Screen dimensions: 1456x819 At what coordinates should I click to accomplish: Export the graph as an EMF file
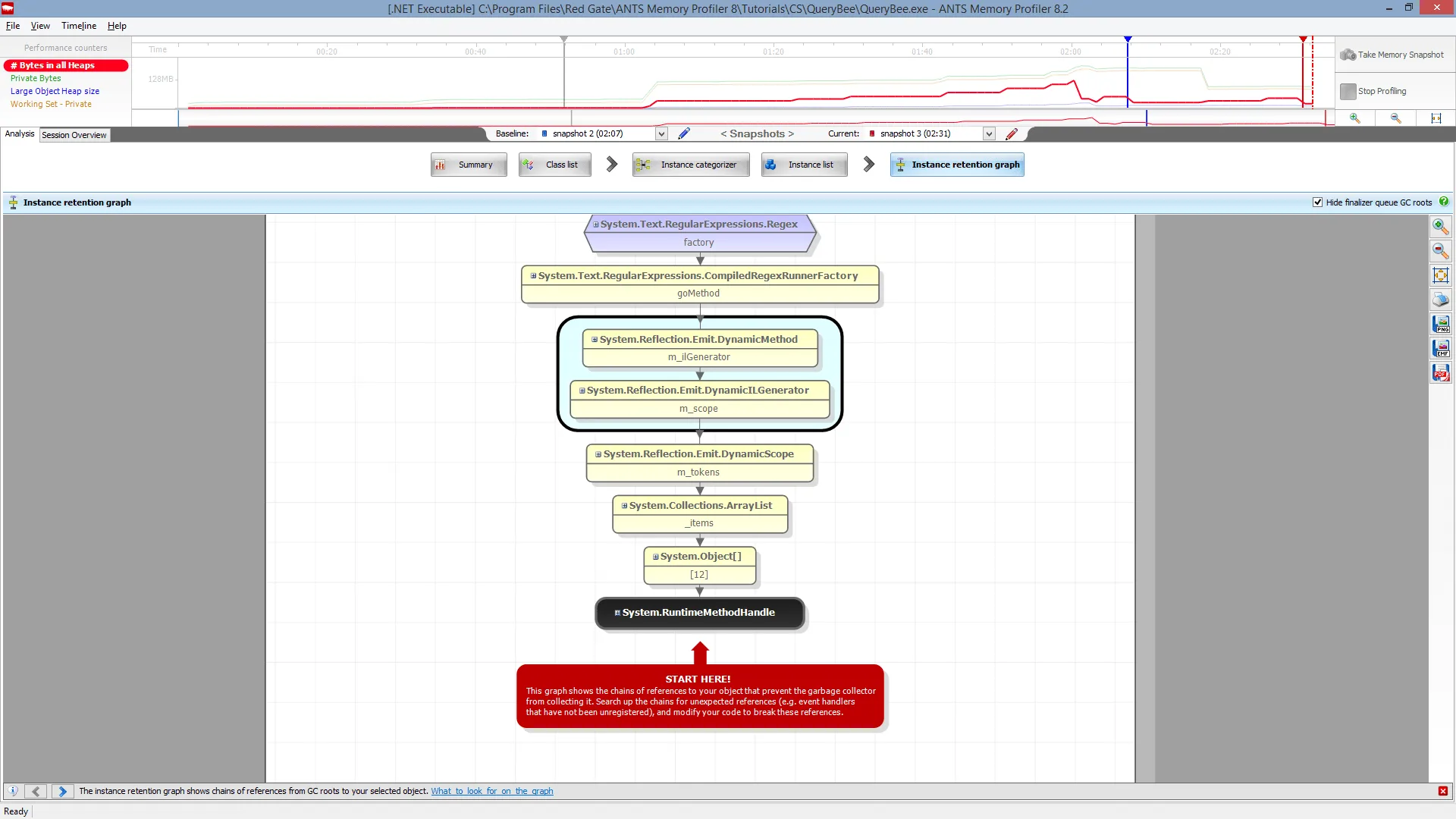1440,348
